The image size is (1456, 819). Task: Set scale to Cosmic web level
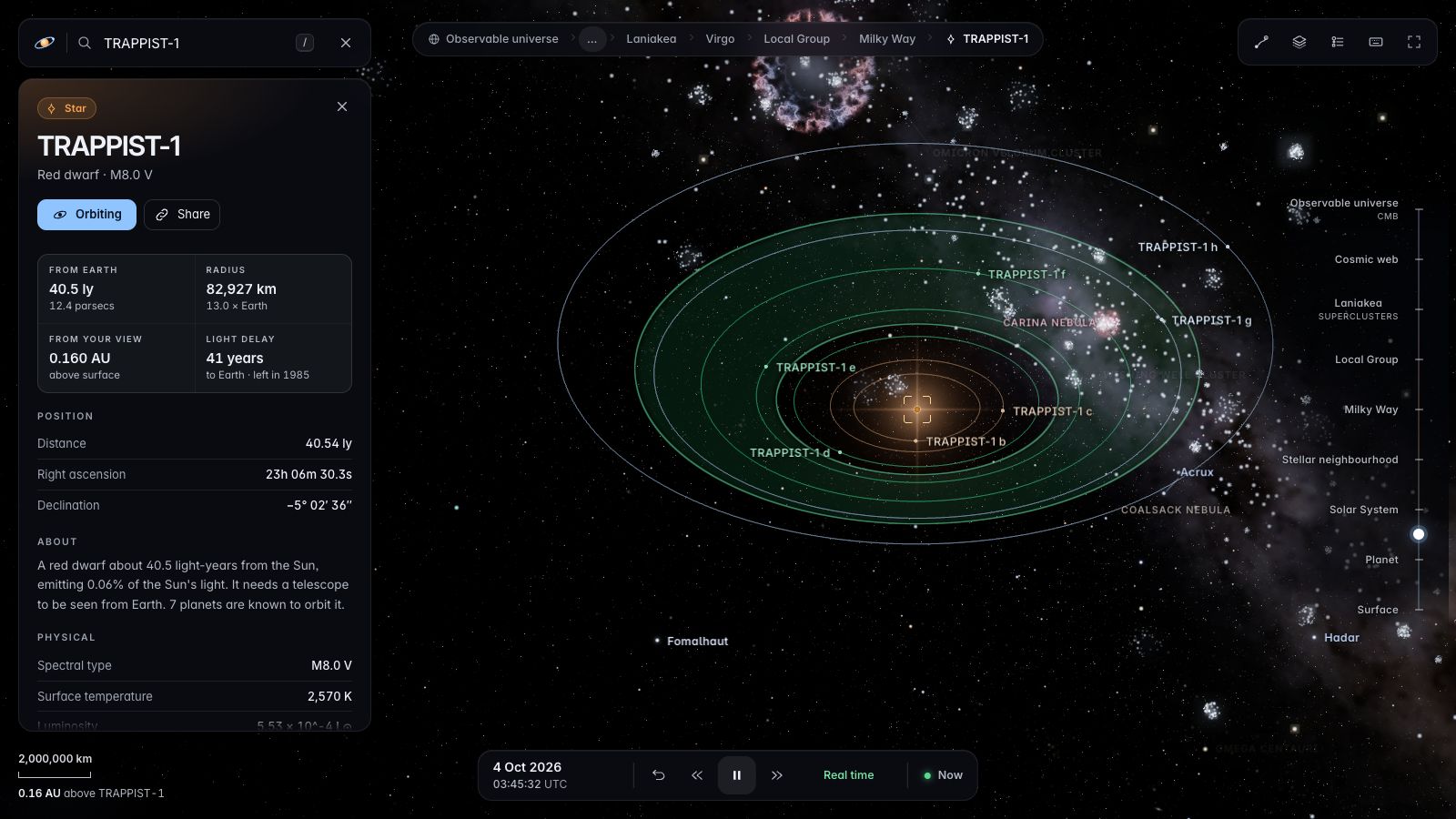pyautogui.click(x=1366, y=259)
